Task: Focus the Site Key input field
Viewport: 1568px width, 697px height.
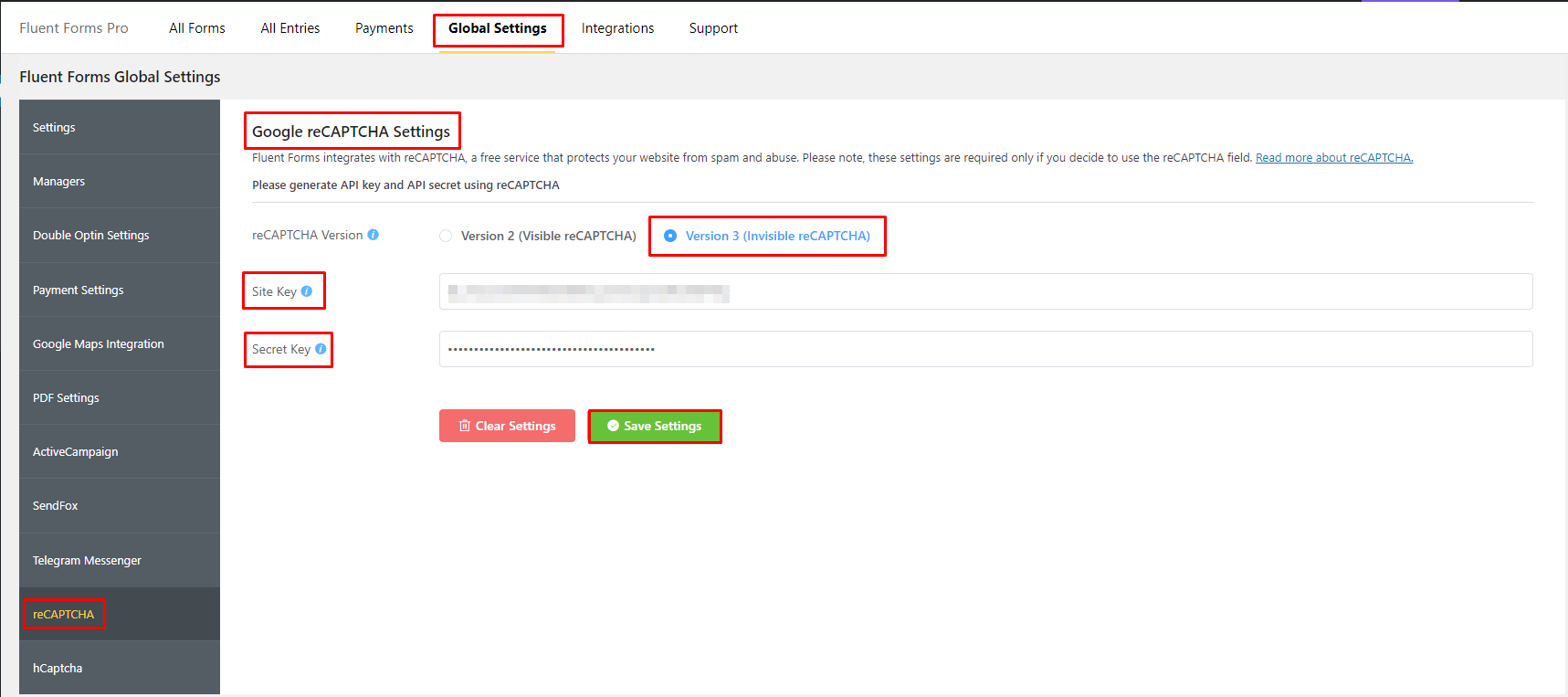Action: point(984,291)
